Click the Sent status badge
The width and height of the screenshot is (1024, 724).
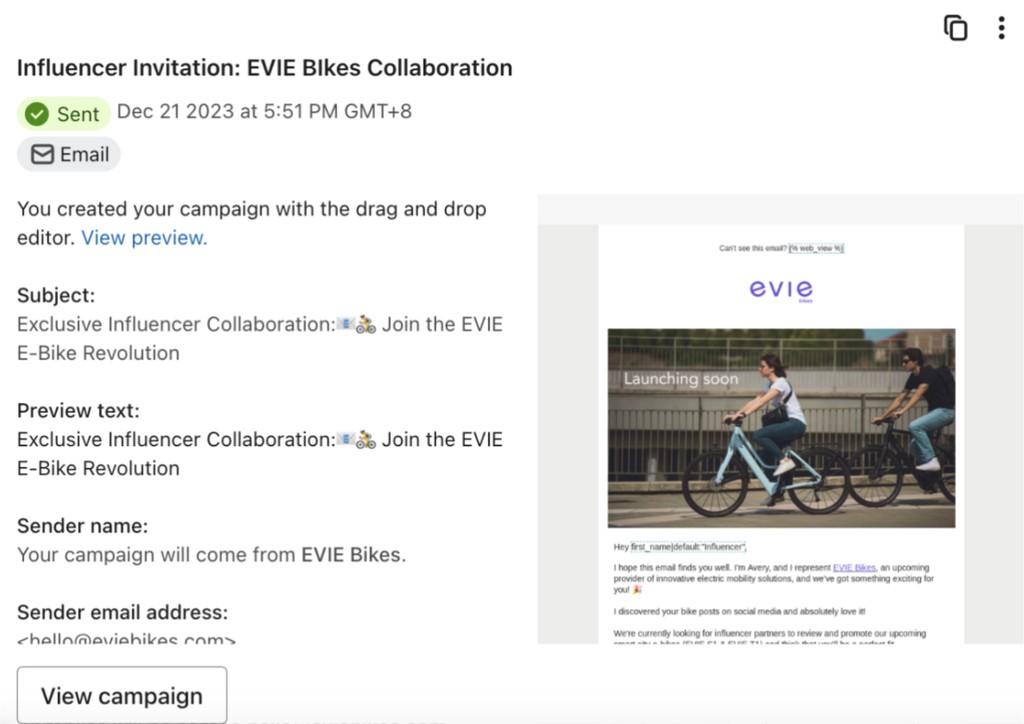click(63, 114)
